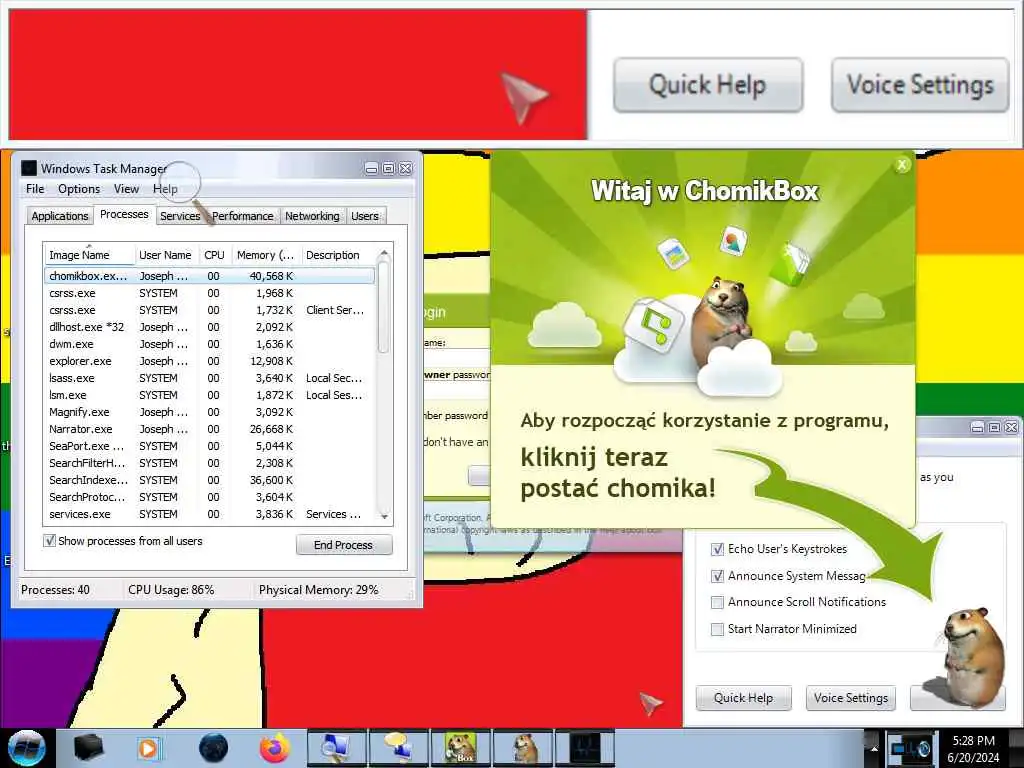The width and height of the screenshot is (1024, 768).
Task: Click End Process button
Action: (x=344, y=545)
